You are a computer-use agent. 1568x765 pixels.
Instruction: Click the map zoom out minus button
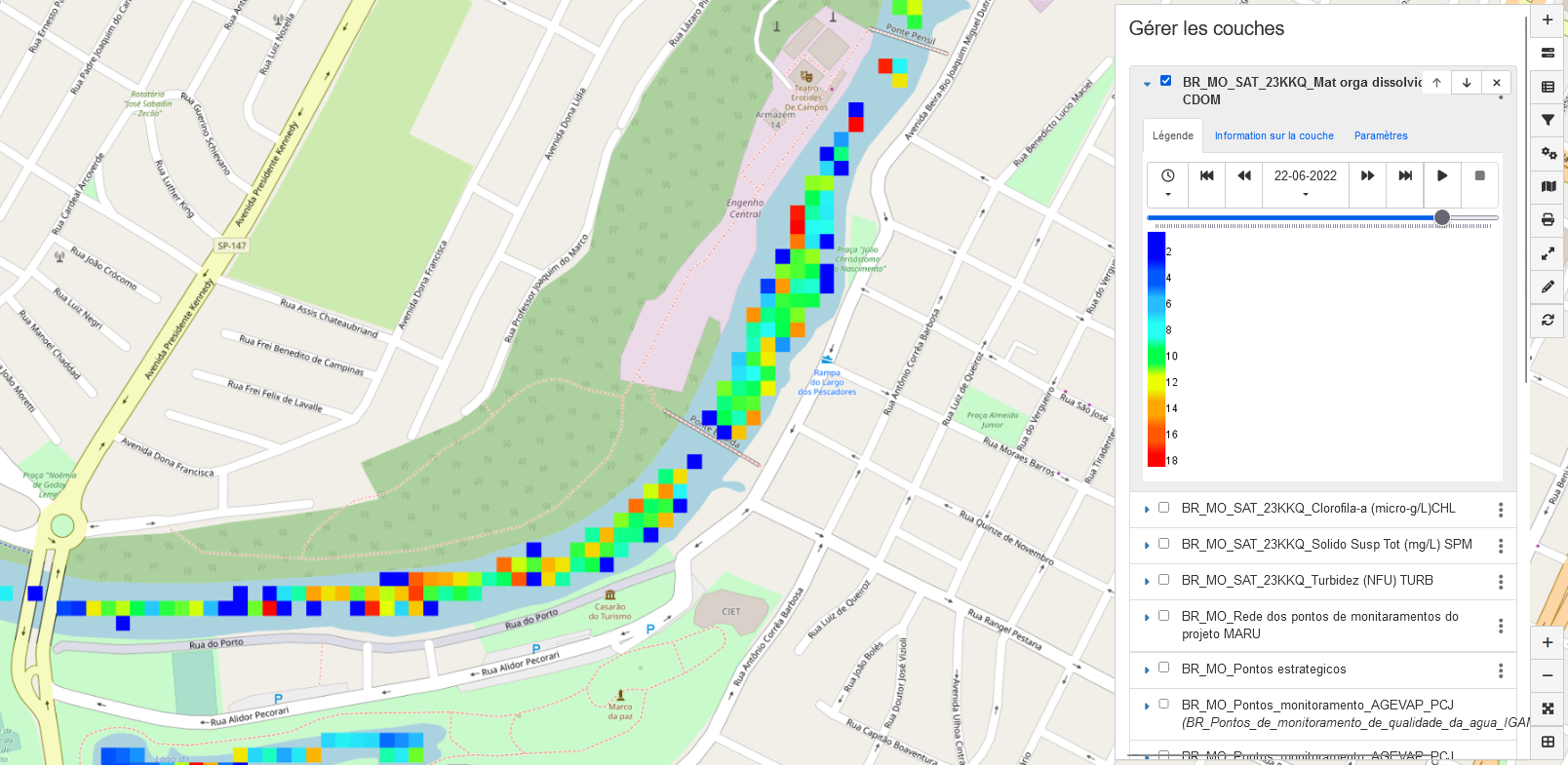(x=1548, y=675)
